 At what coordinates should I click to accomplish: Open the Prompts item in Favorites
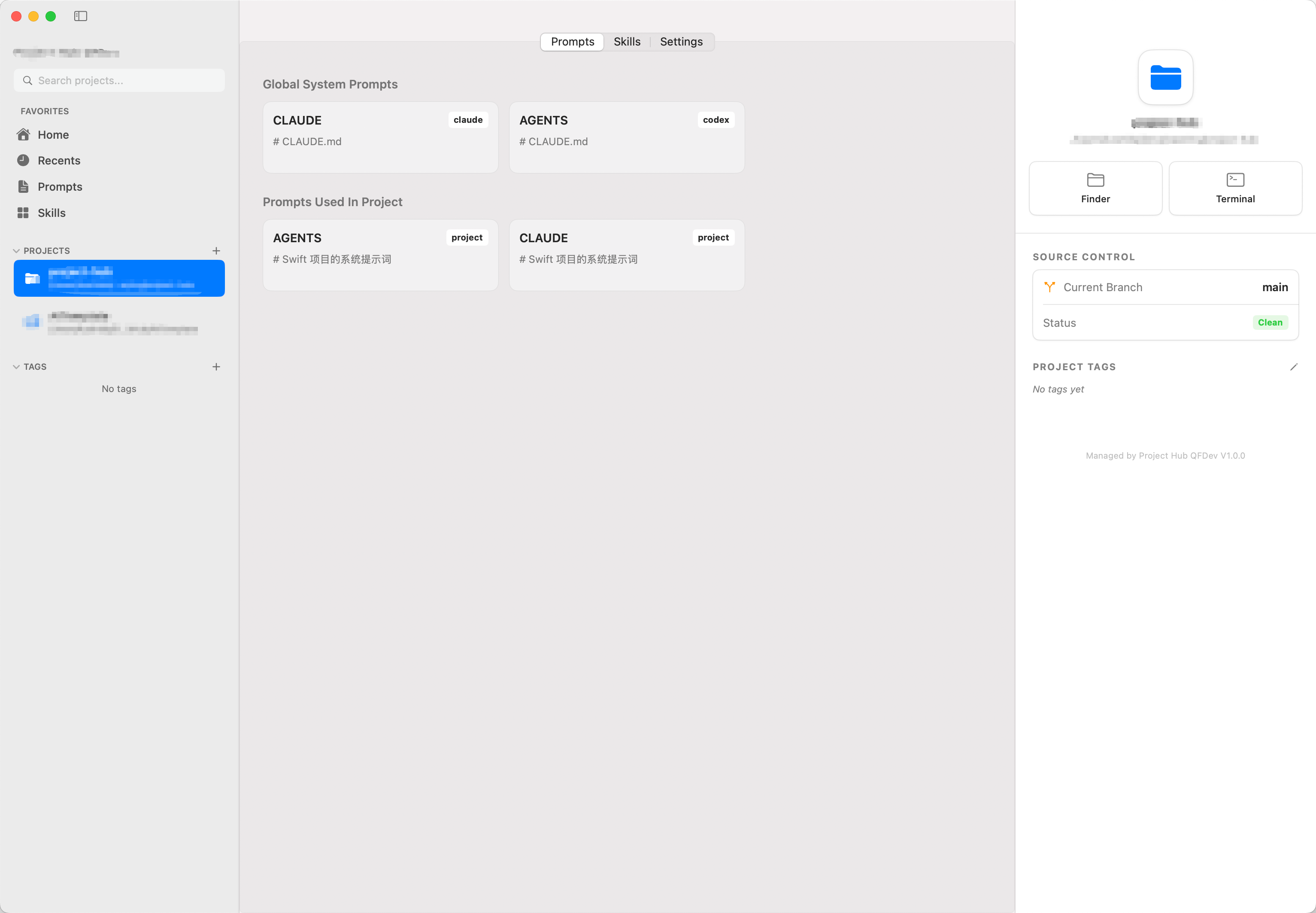coord(119,186)
